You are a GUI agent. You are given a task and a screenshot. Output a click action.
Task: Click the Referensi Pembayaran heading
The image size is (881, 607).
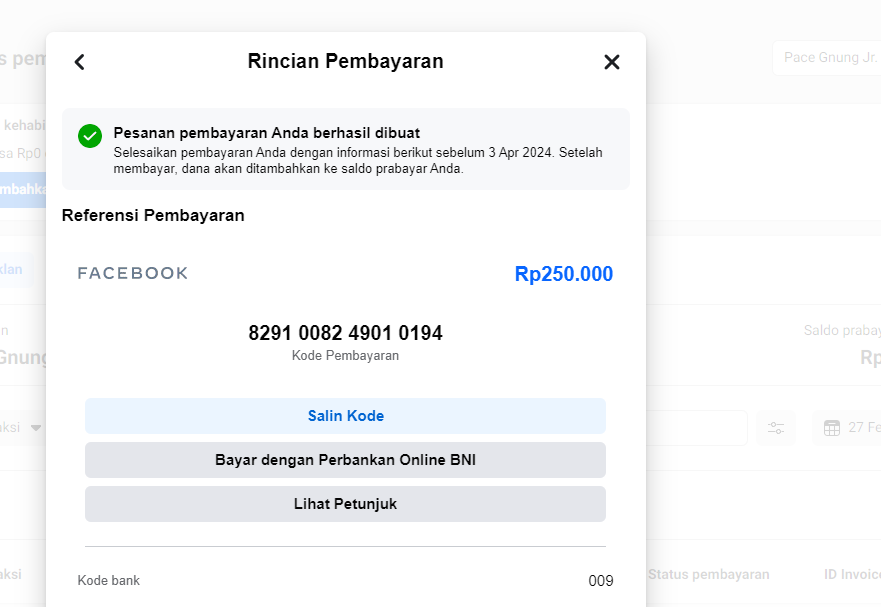pos(153,215)
